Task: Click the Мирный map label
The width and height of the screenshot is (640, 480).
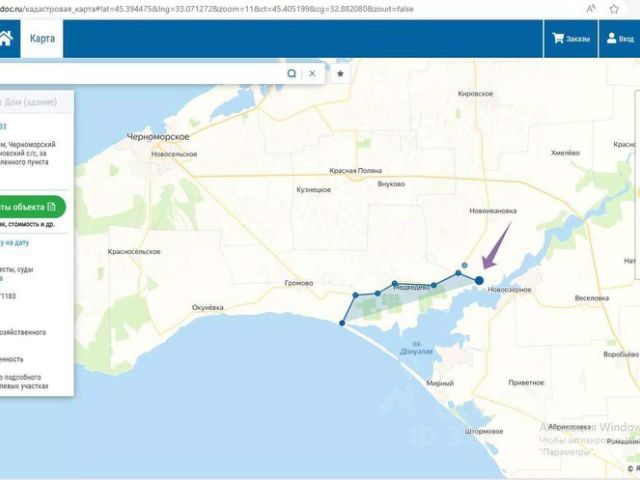Action: coord(440,383)
